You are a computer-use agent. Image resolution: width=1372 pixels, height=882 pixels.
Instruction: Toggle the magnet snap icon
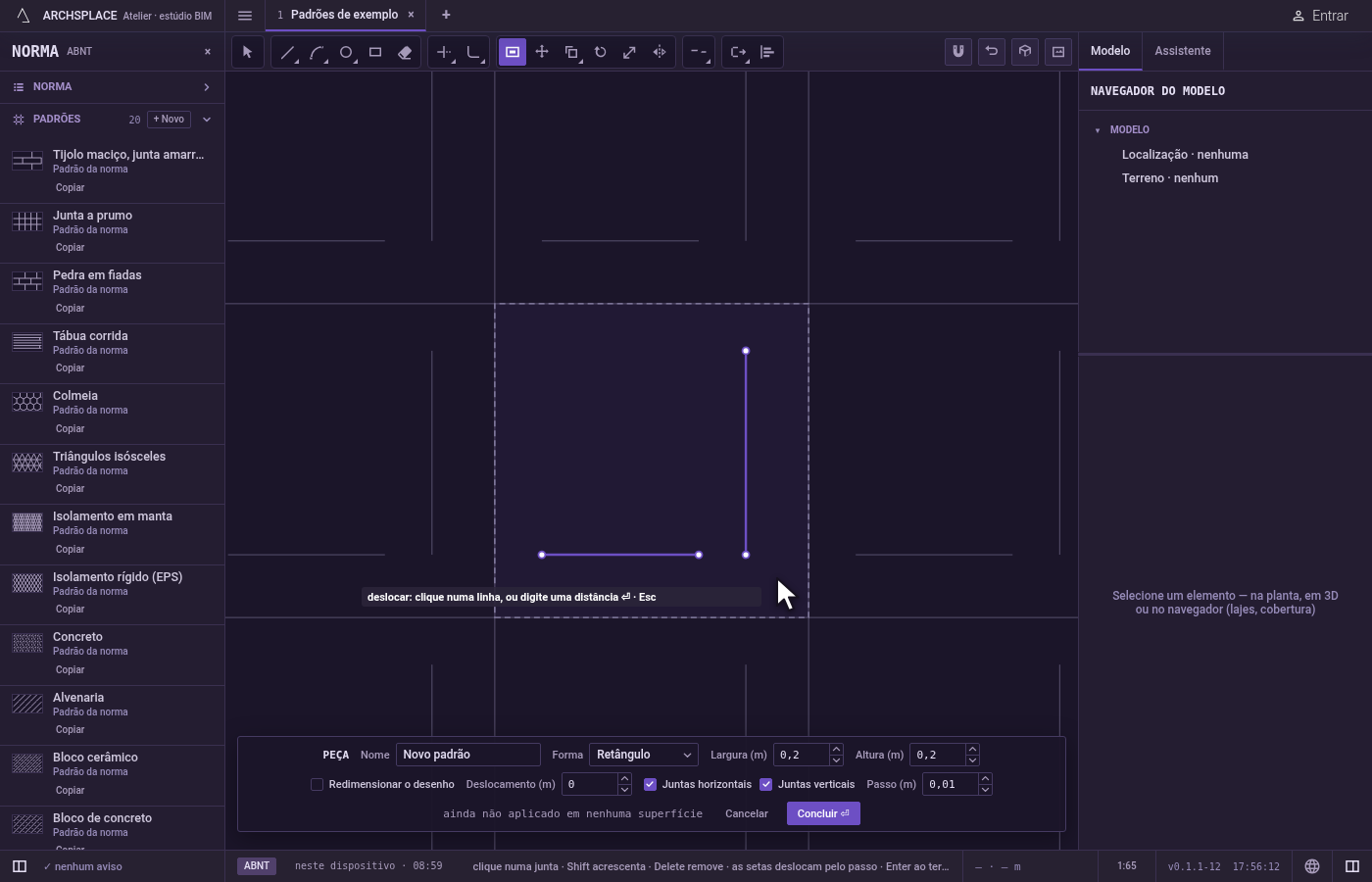[958, 52]
